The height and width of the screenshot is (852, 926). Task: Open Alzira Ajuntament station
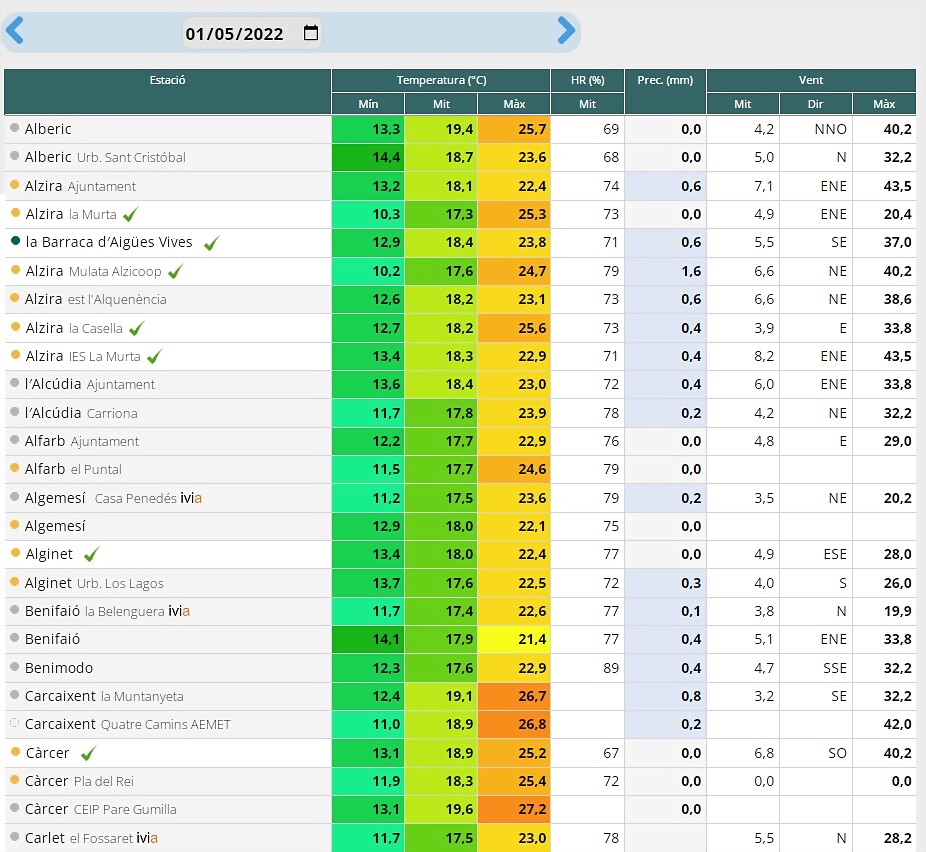point(80,186)
